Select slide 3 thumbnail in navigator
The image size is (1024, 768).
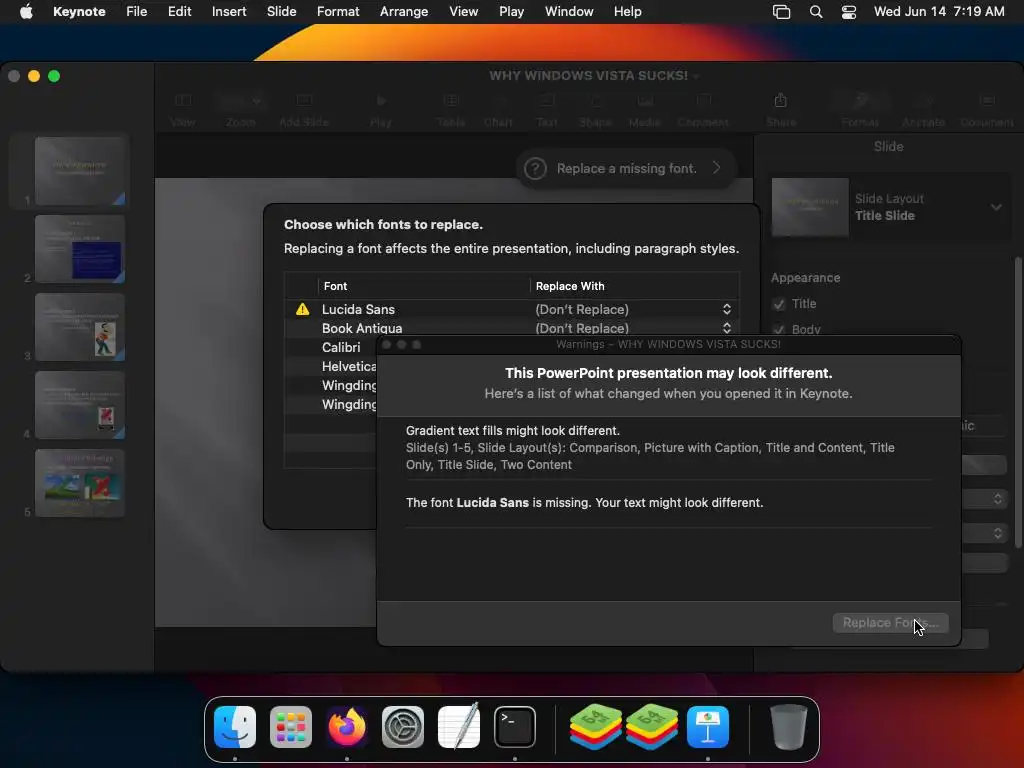pos(80,327)
